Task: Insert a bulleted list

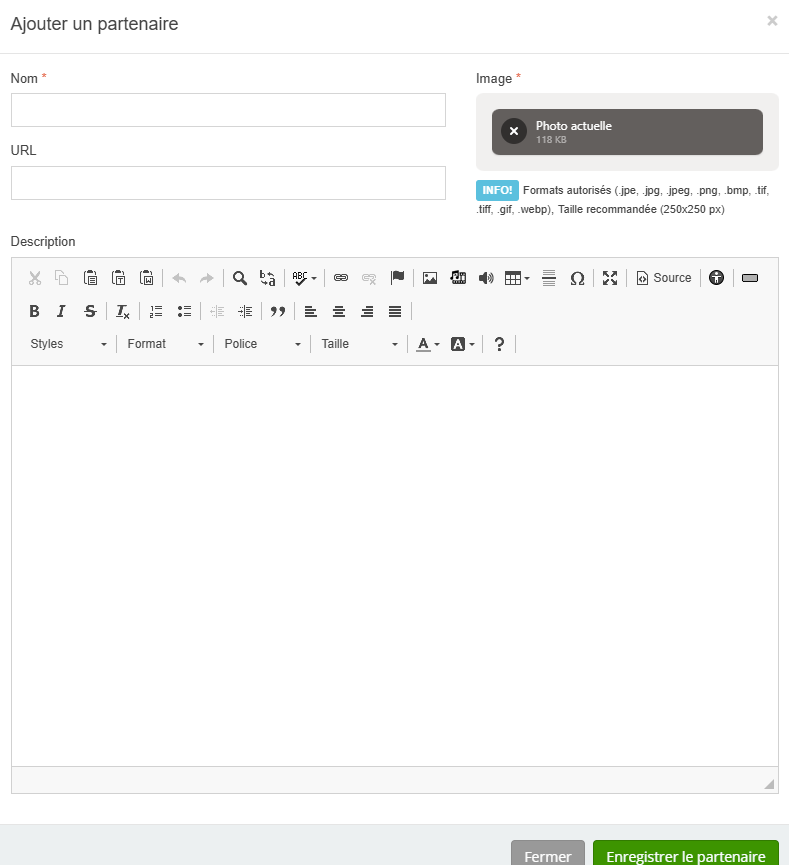Action: (x=184, y=311)
